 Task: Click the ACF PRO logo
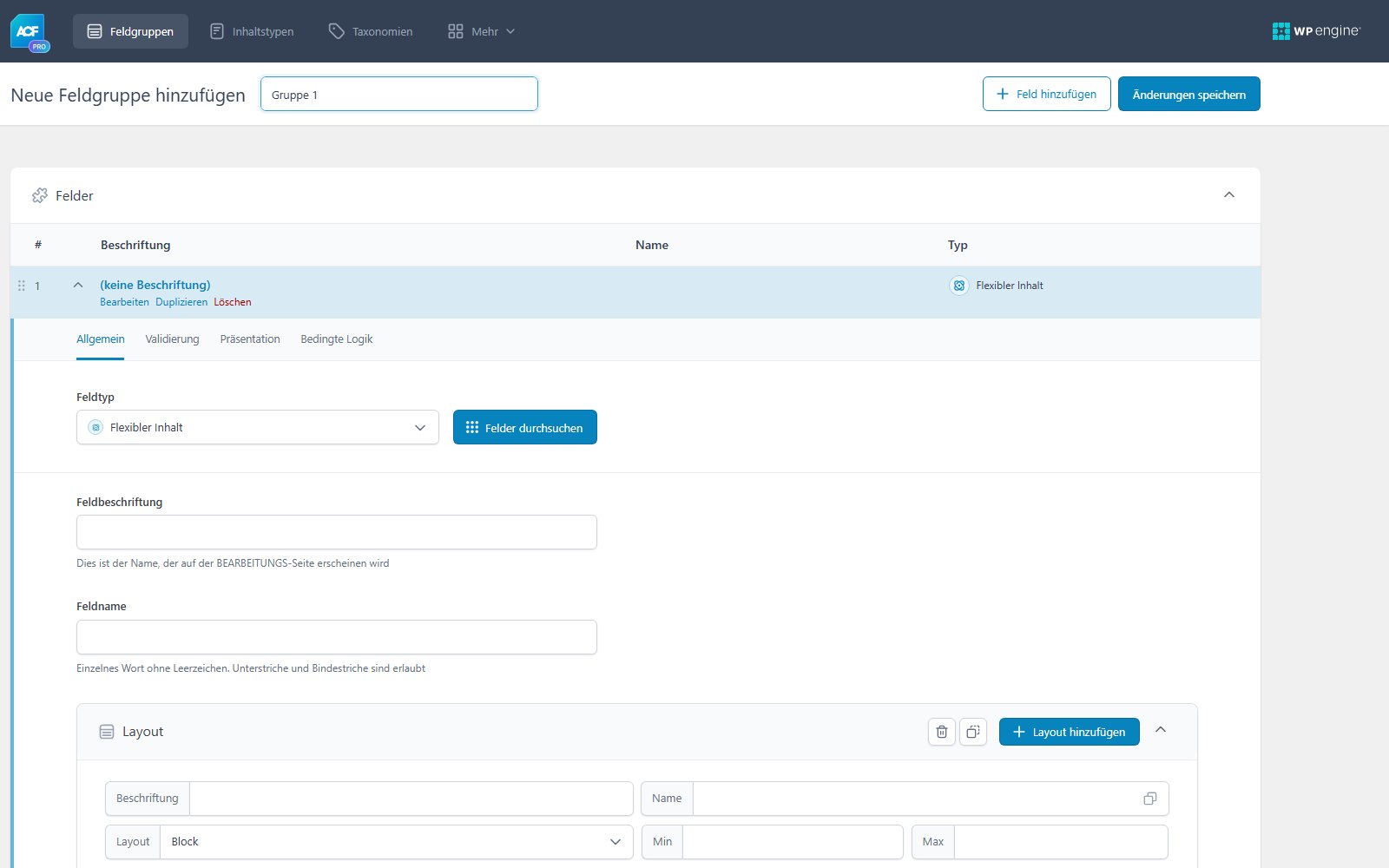pos(30,32)
